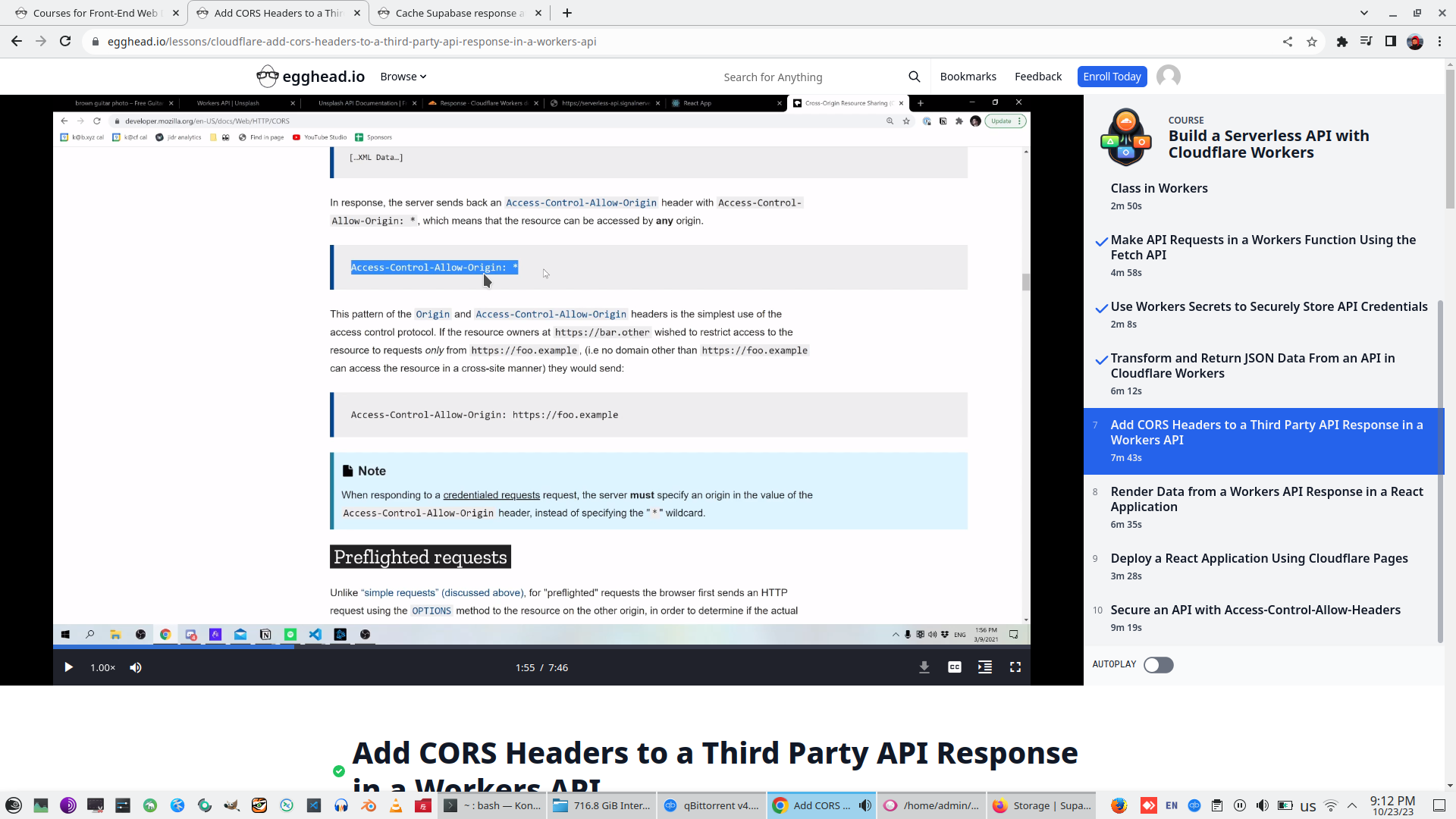Click the Enroll Today button
The height and width of the screenshot is (819, 1456).
1111,77
